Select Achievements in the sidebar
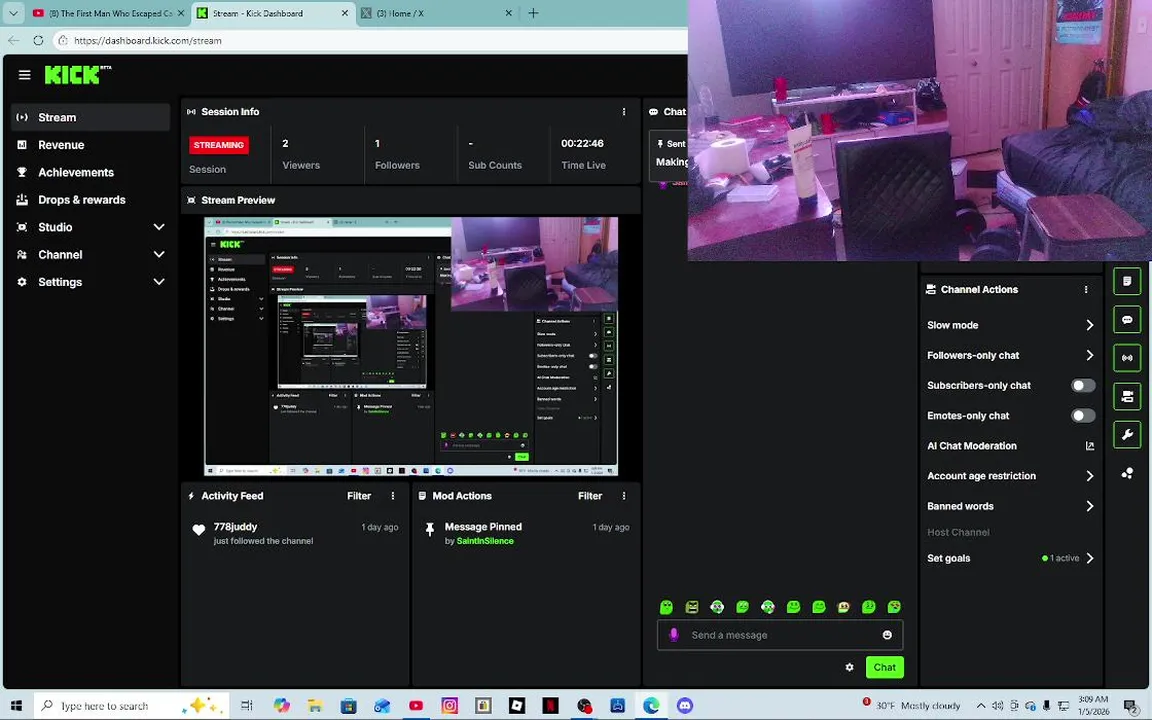 coord(90,172)
